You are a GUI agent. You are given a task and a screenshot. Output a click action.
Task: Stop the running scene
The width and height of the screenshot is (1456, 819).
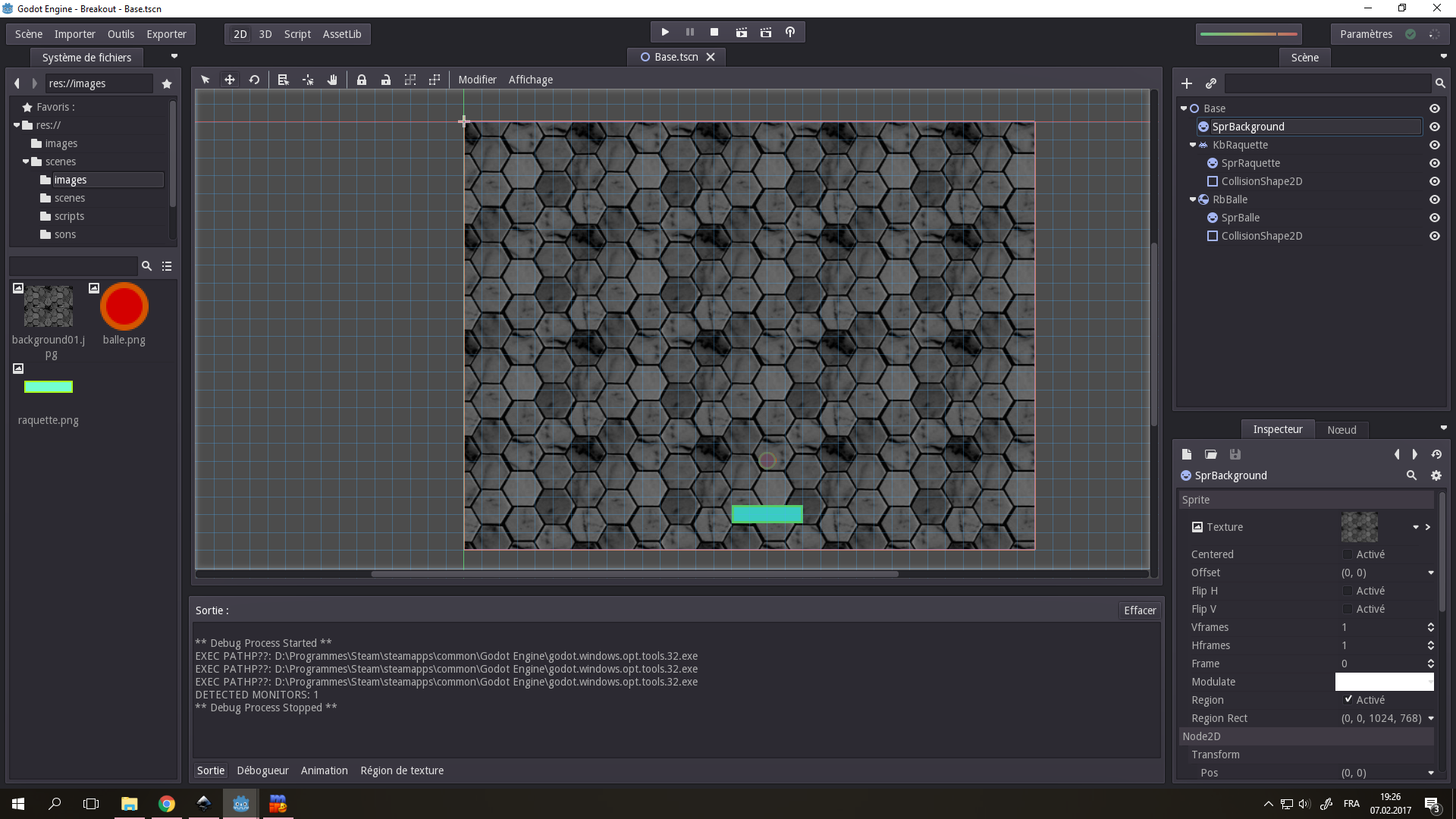coord(714,33)
